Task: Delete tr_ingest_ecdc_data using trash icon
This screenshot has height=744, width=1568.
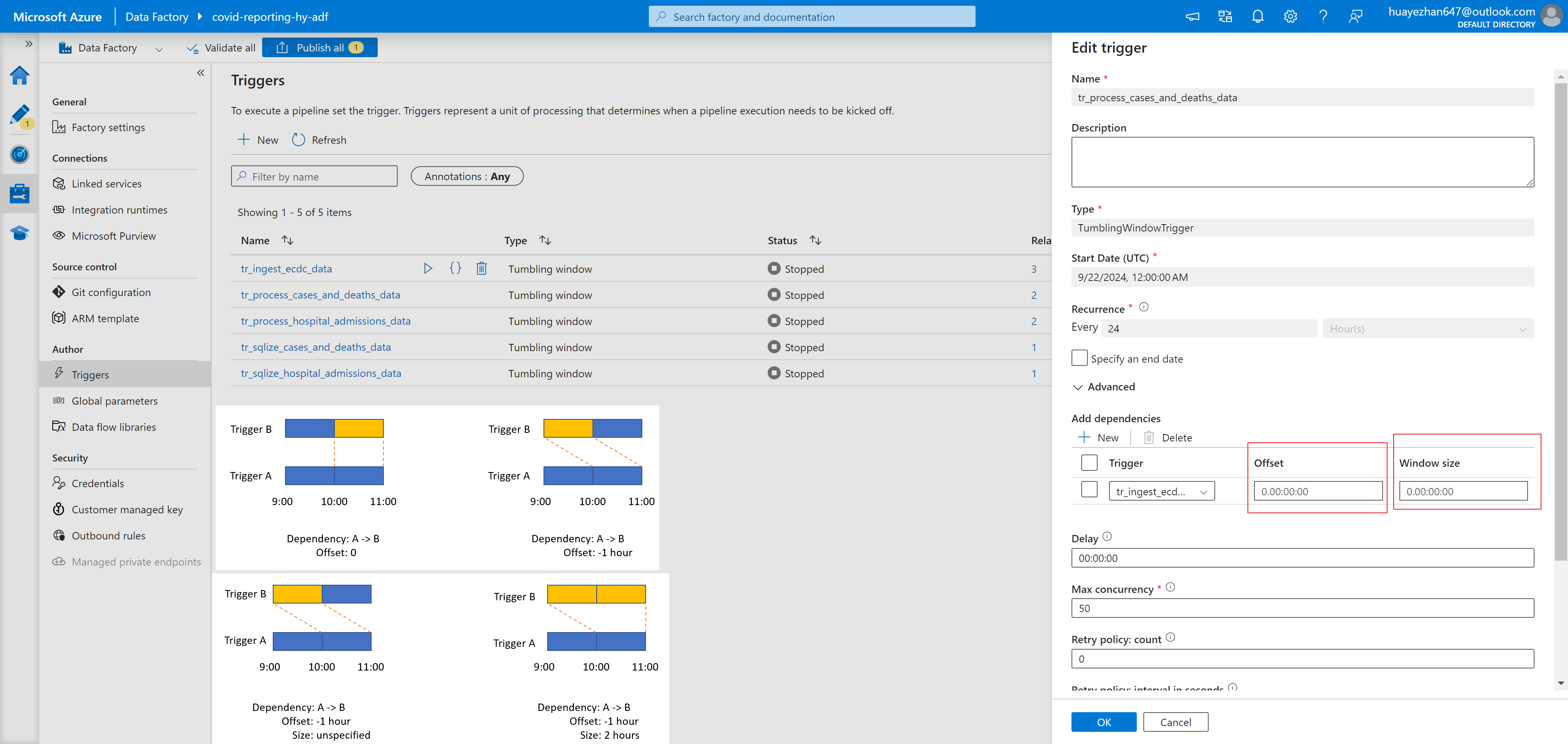Action: coord(481,269)
